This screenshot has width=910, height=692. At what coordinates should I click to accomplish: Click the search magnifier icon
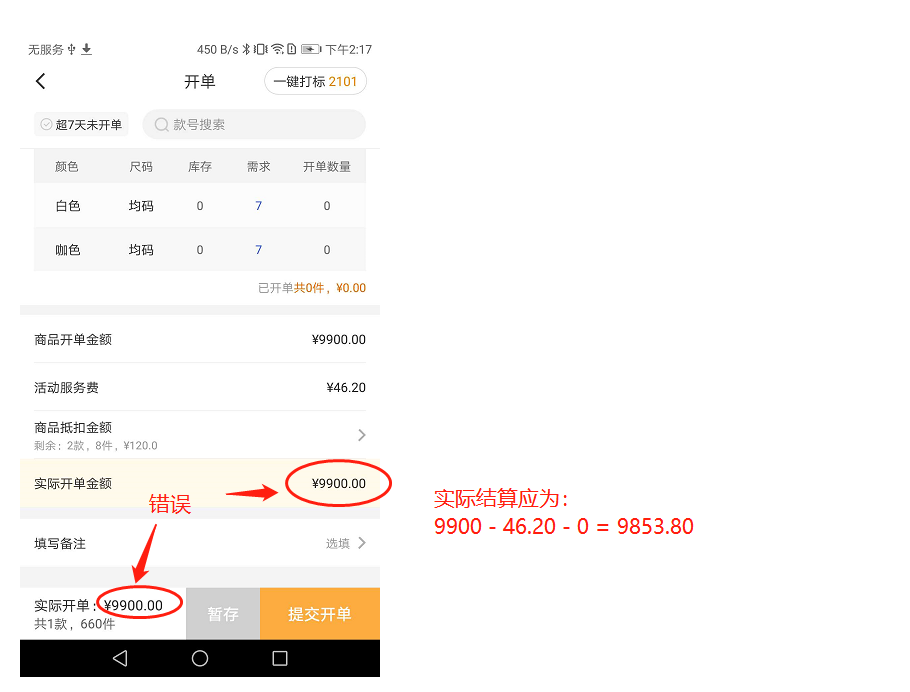[x=161, y=125]
